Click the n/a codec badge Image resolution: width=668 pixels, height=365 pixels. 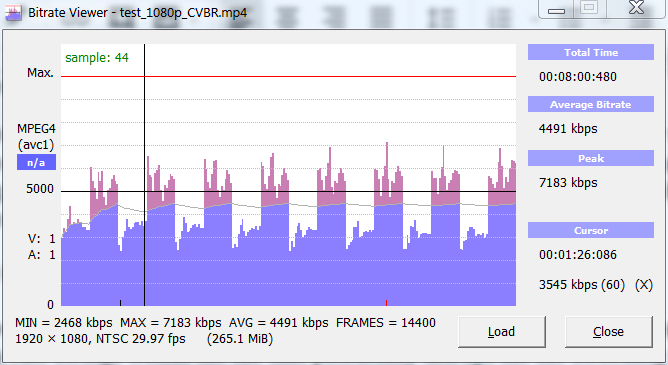click(x=36, y=162)
